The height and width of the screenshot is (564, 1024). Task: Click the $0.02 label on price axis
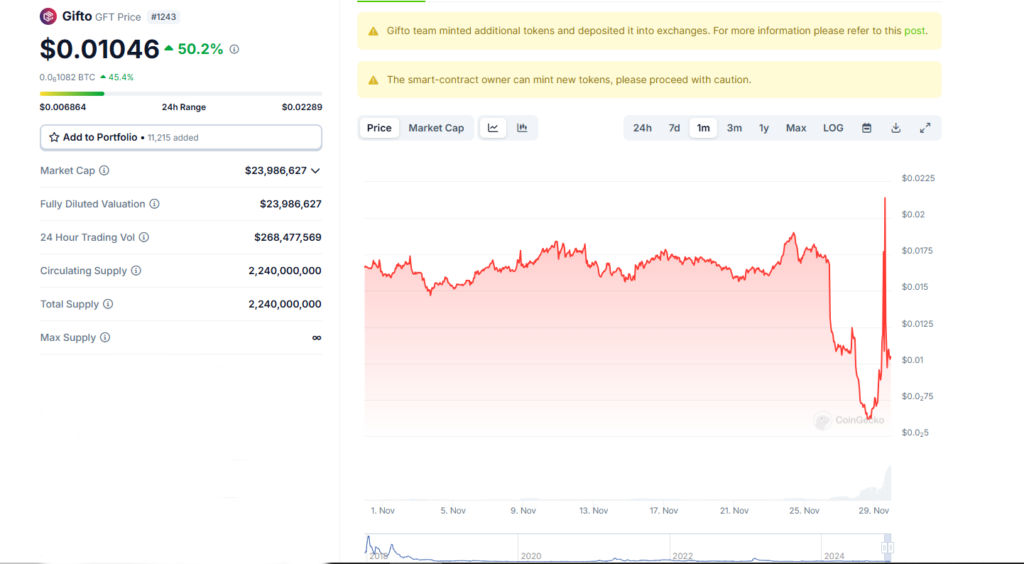(913, 214)
